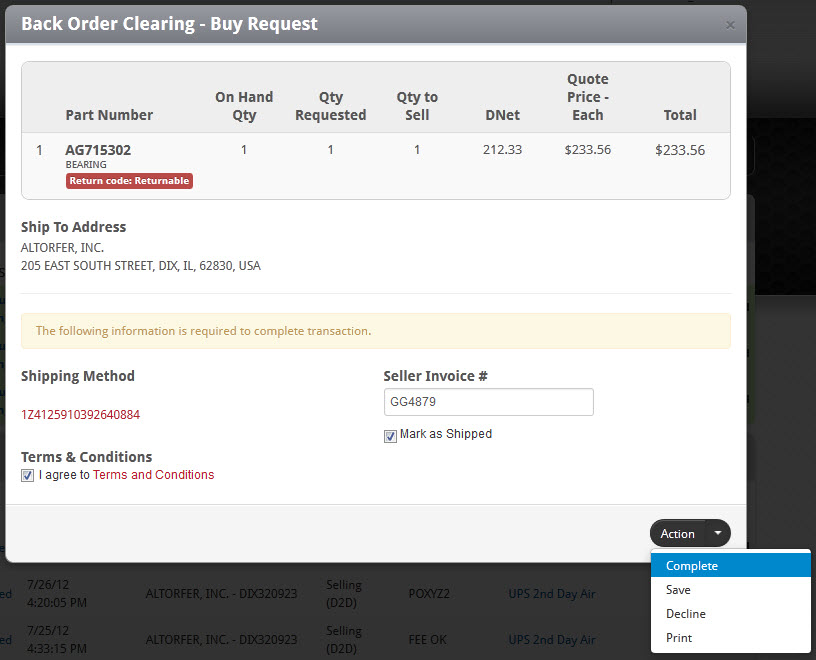Open the Action dropdown arrow
The image size is (816, 660).
coord(717,533)
